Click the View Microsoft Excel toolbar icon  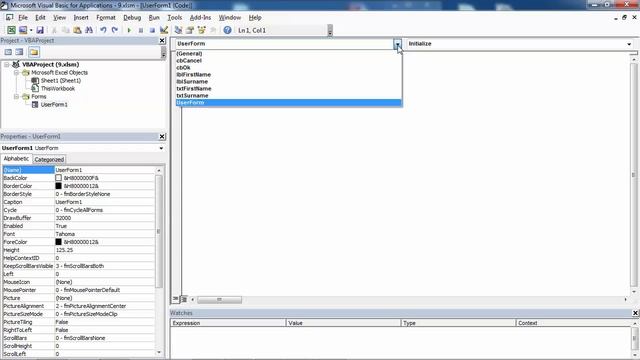11,30
